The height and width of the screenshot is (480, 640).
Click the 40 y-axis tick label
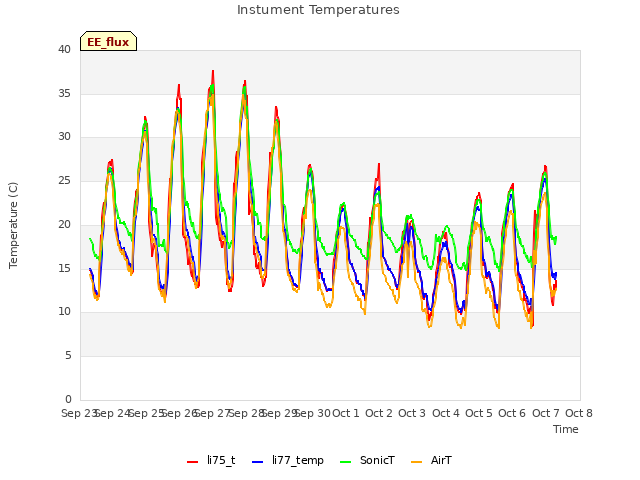click(64, 49)
